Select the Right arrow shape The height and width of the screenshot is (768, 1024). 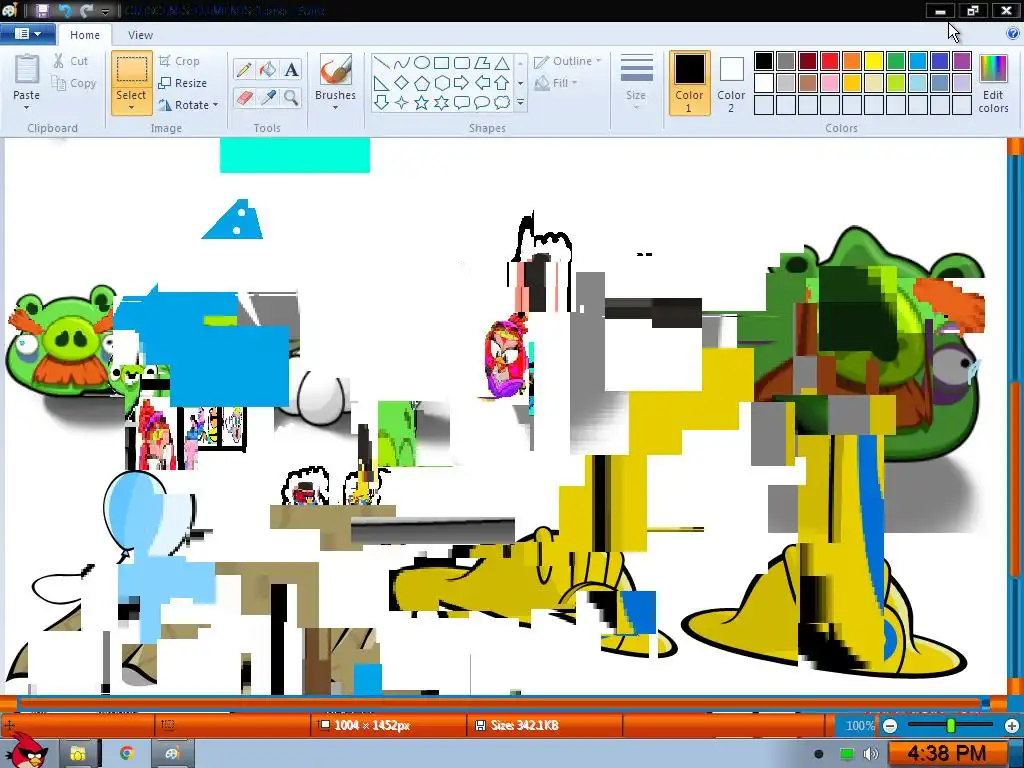pyautogui.click(x=462, y=83)
